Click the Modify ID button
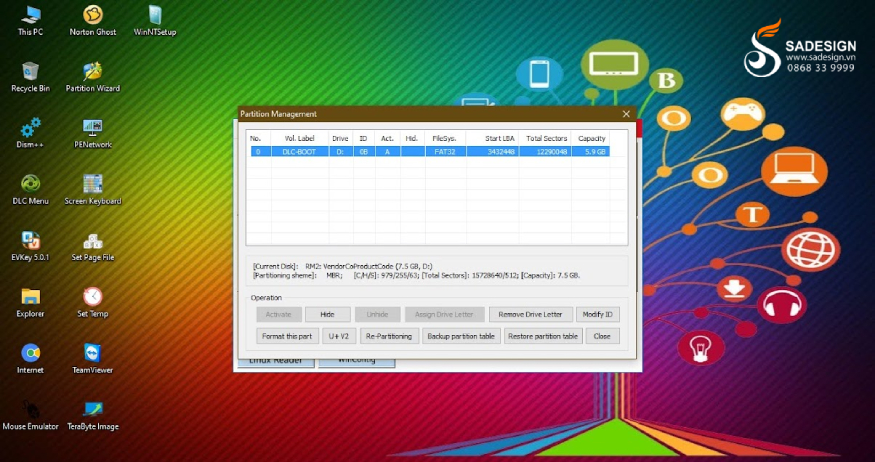Screen dimensions: 875x462 597,315
